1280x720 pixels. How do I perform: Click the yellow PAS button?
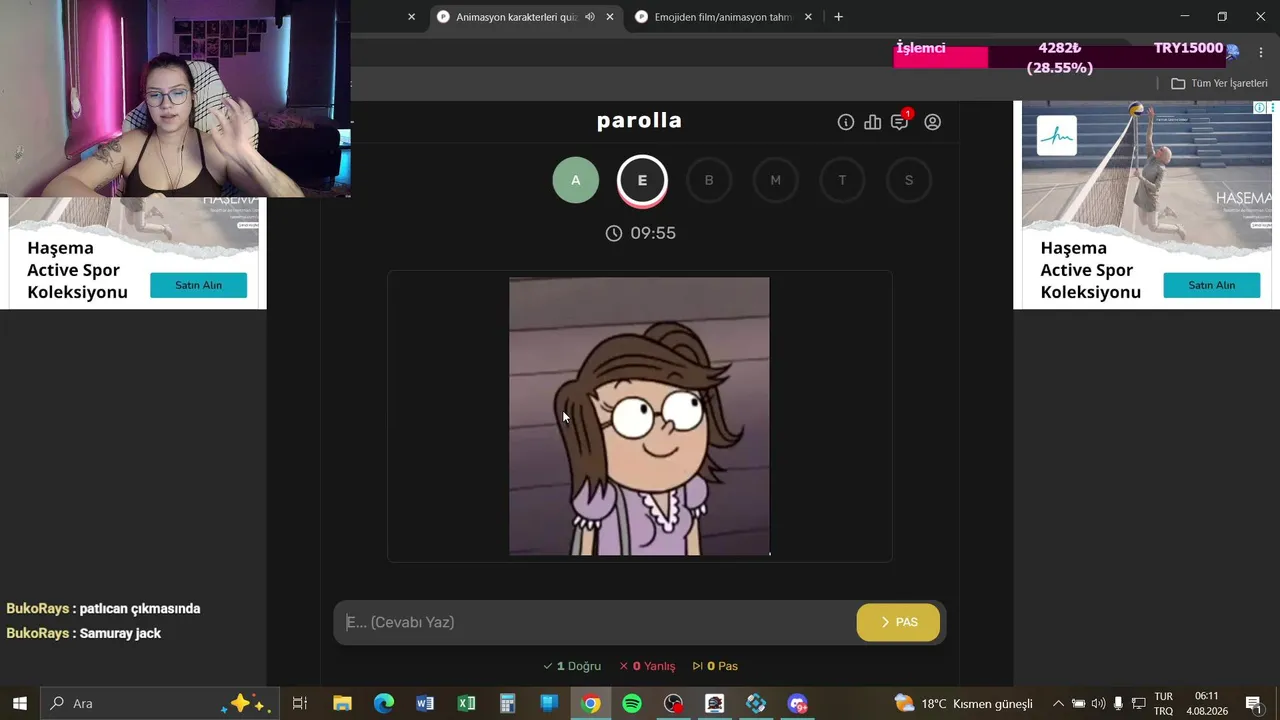pos(898,622)
